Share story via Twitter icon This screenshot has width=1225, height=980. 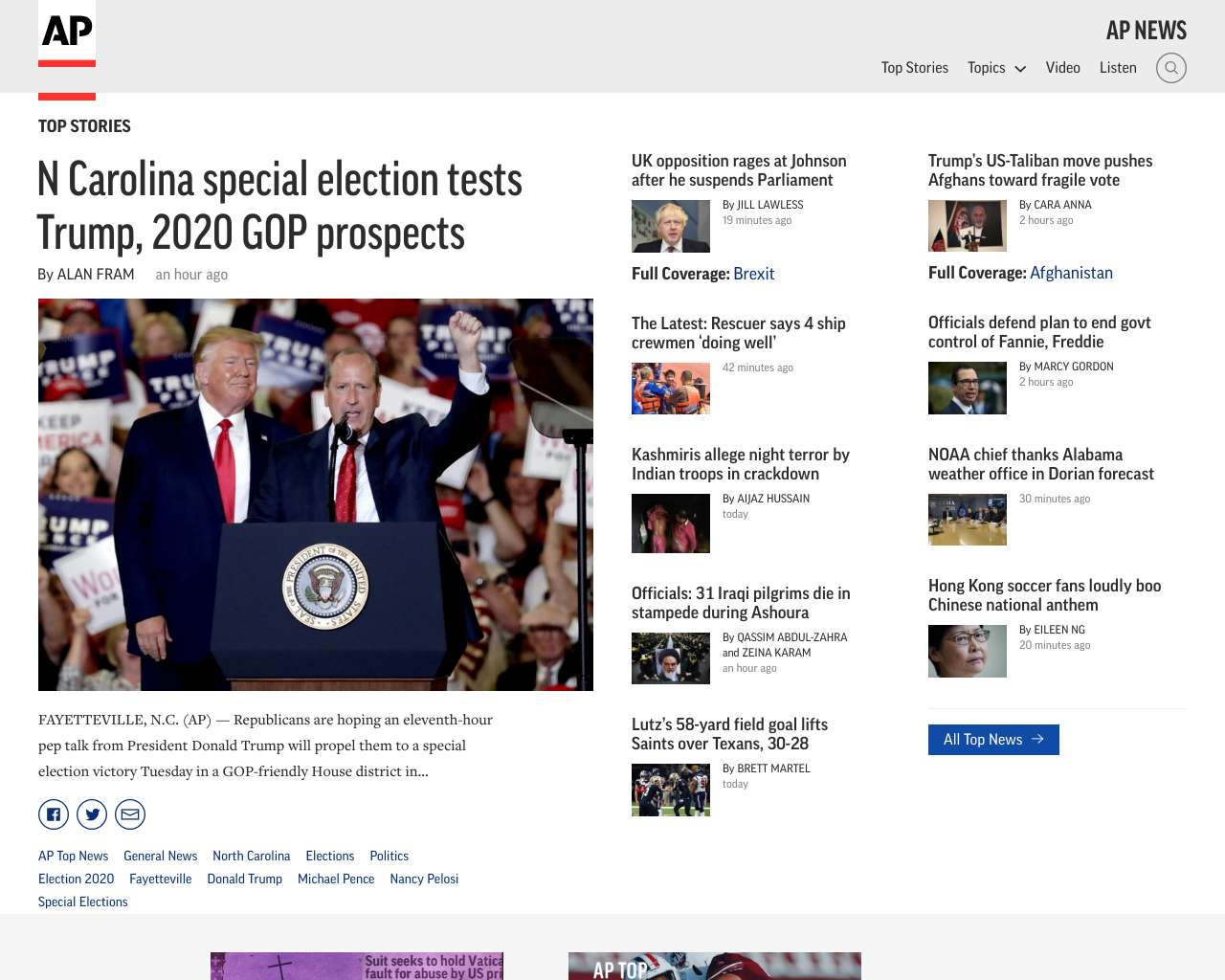pyautogui.click(x=92, y=814)
